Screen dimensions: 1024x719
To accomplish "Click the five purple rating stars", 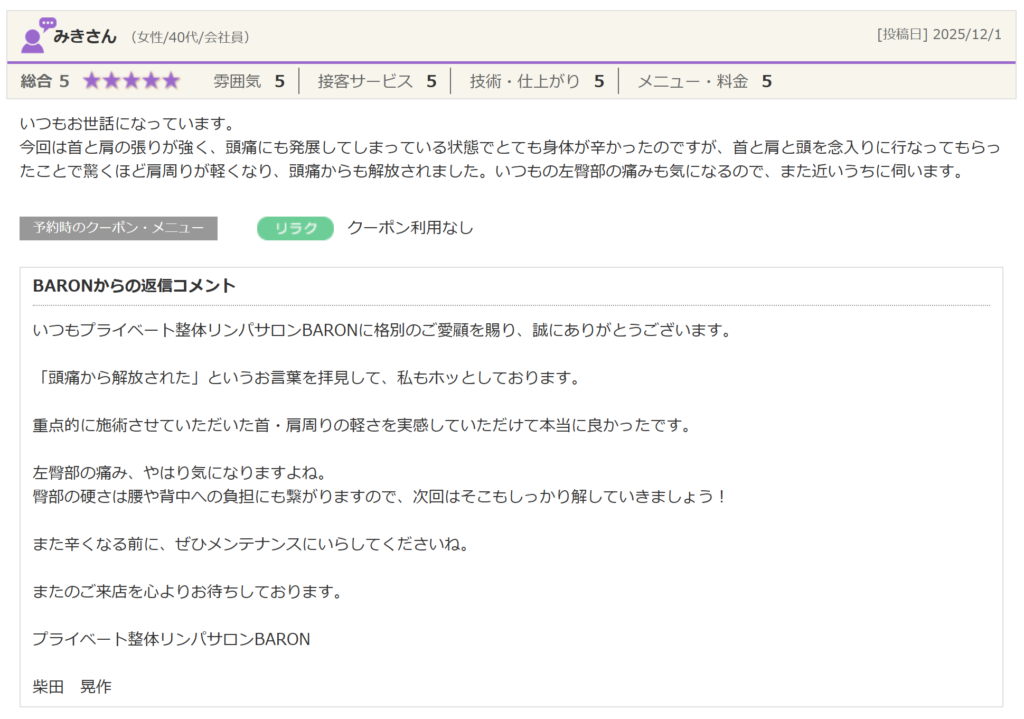I will point(131,81).
